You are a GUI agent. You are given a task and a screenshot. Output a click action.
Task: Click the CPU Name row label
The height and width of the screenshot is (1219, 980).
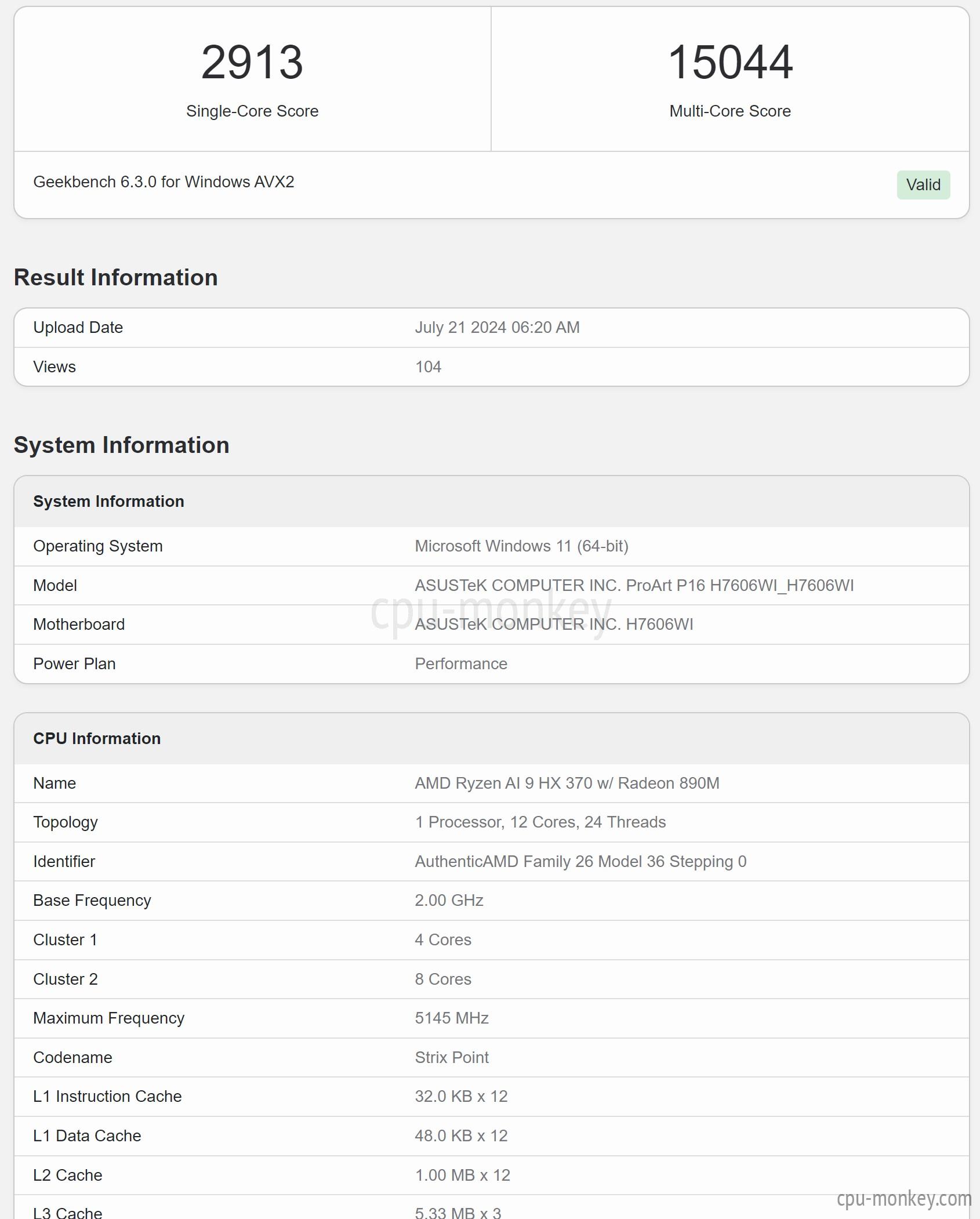[x=55, y=783]
